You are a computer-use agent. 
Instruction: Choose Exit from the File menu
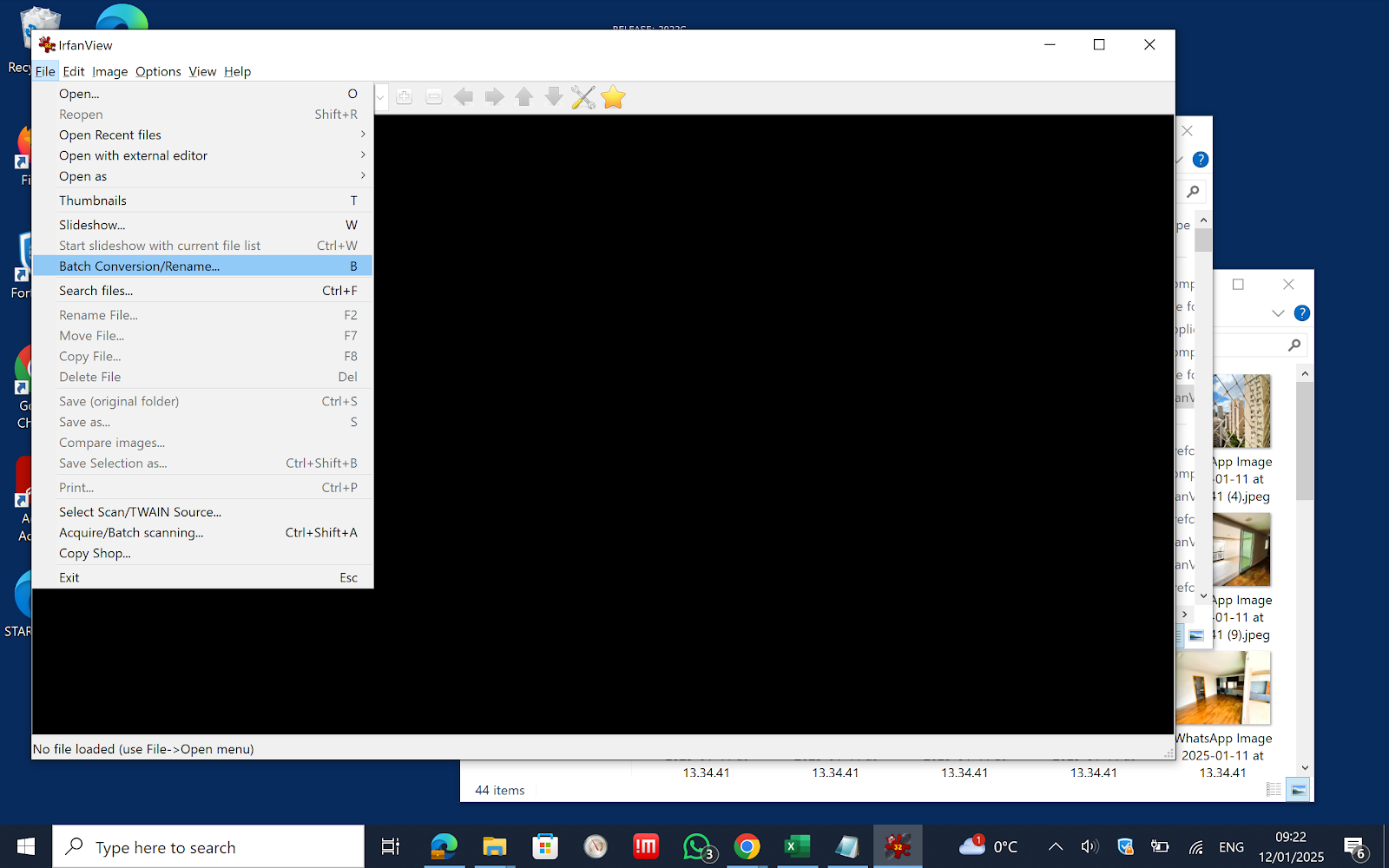[203, 578]
